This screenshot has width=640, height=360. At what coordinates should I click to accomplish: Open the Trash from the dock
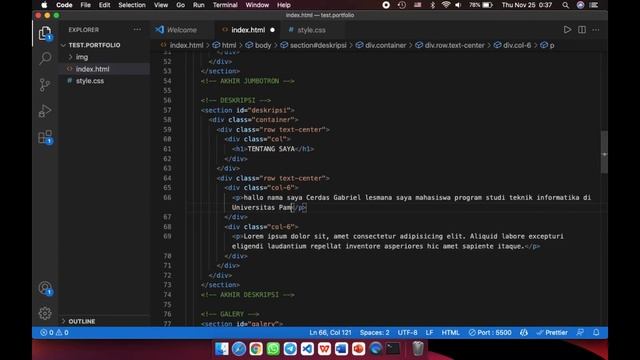point(418,349)
